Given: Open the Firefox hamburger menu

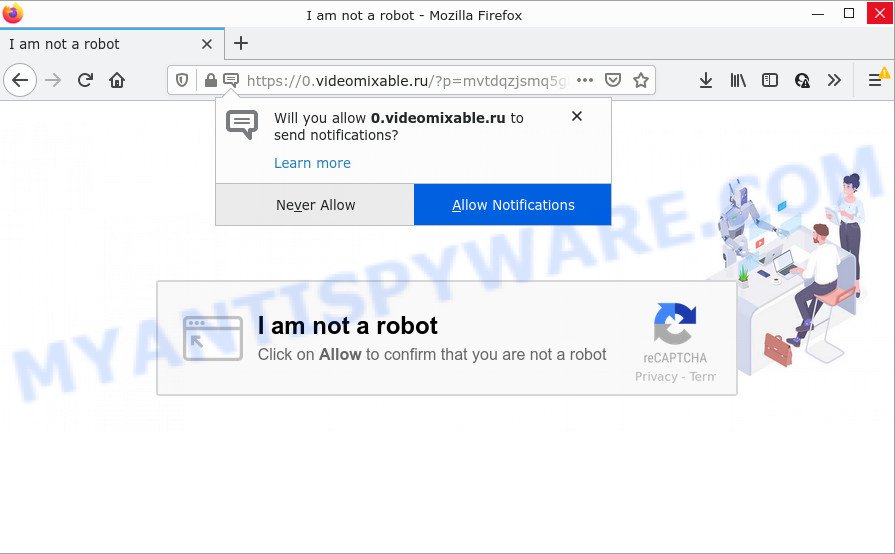Looking at the screenshot, I should (875, 80).
